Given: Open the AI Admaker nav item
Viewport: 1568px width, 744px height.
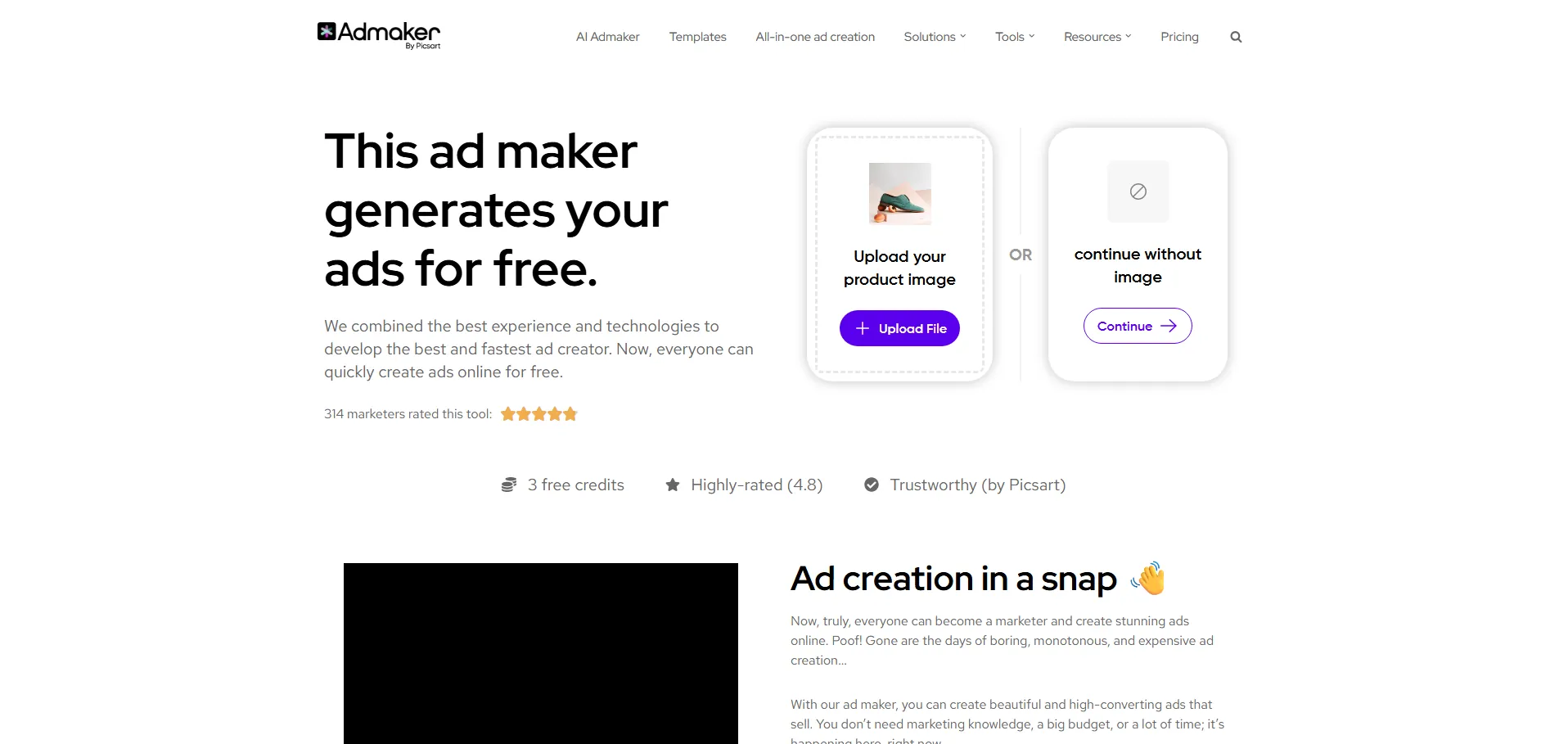Looking at the screenshot, I should point(608,37).
